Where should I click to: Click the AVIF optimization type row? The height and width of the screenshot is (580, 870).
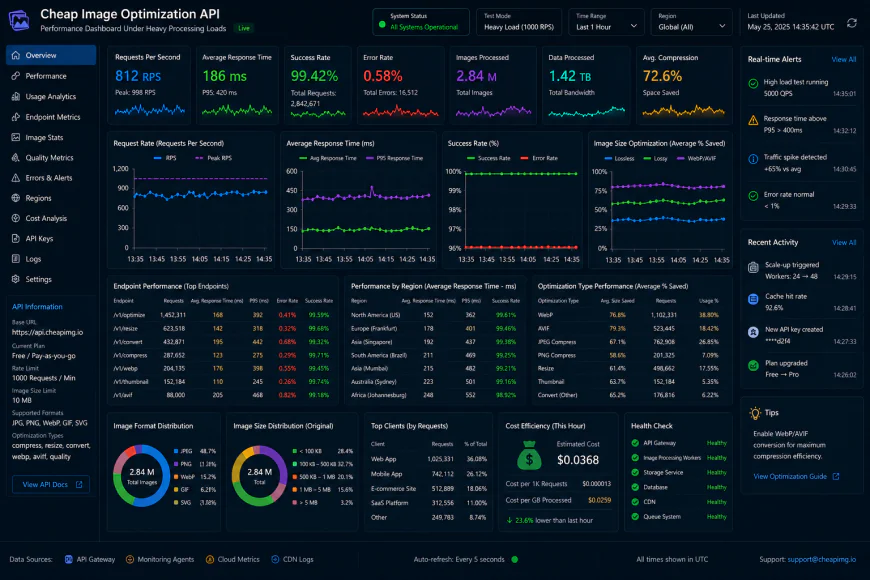coord(629,329)
